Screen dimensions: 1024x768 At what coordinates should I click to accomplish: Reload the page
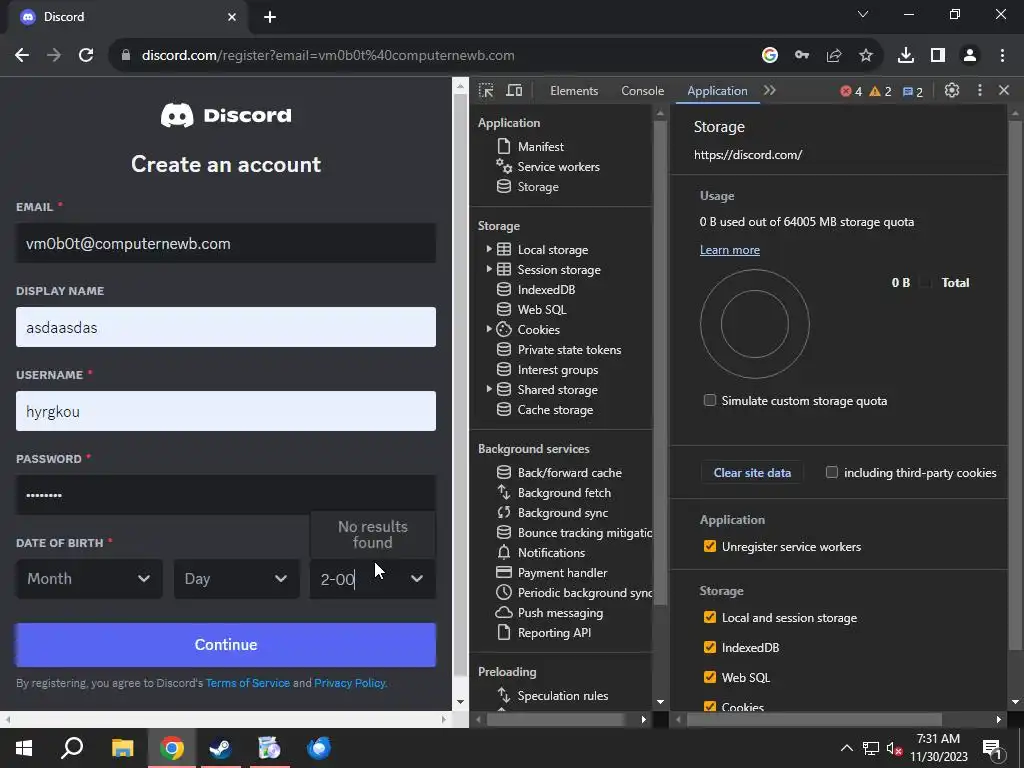(x=86, y=56)
